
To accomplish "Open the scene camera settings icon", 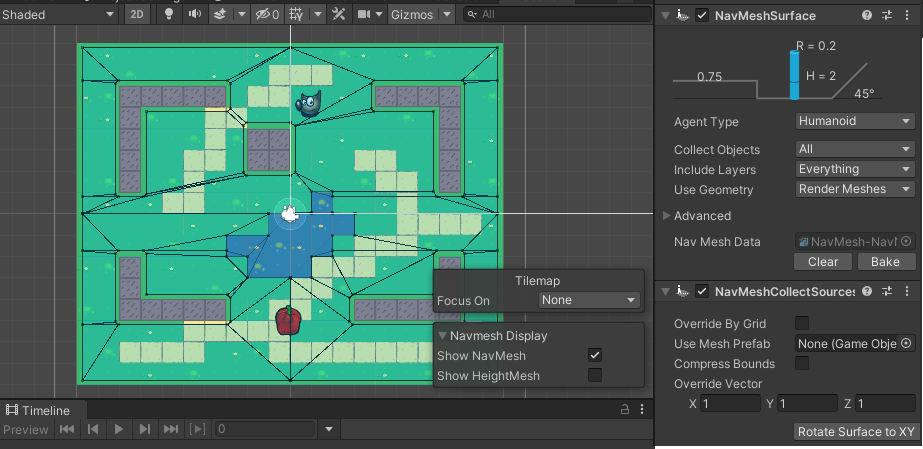I will (365, 15).
